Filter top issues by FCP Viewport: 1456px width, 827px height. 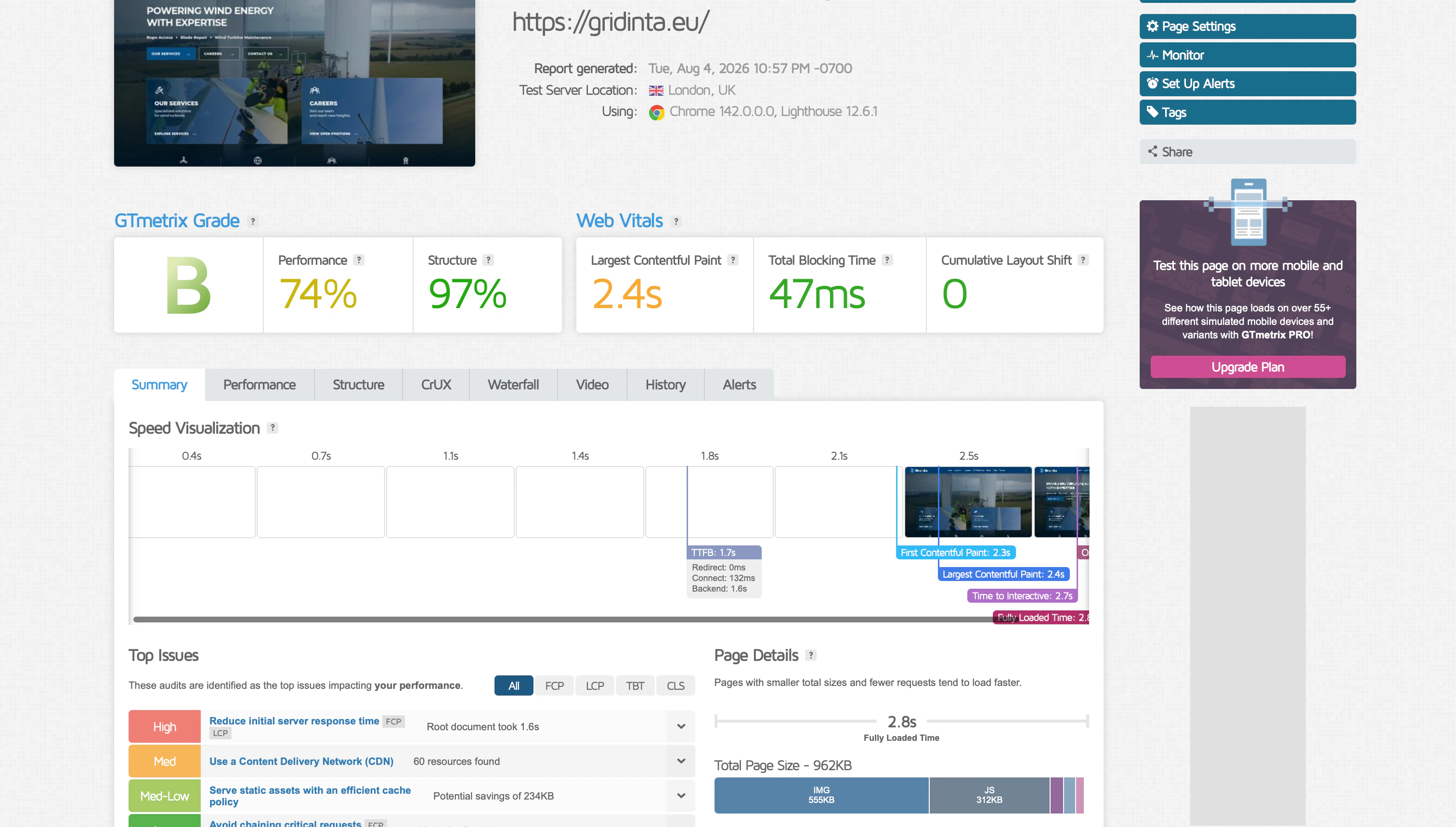pos(555,685)
